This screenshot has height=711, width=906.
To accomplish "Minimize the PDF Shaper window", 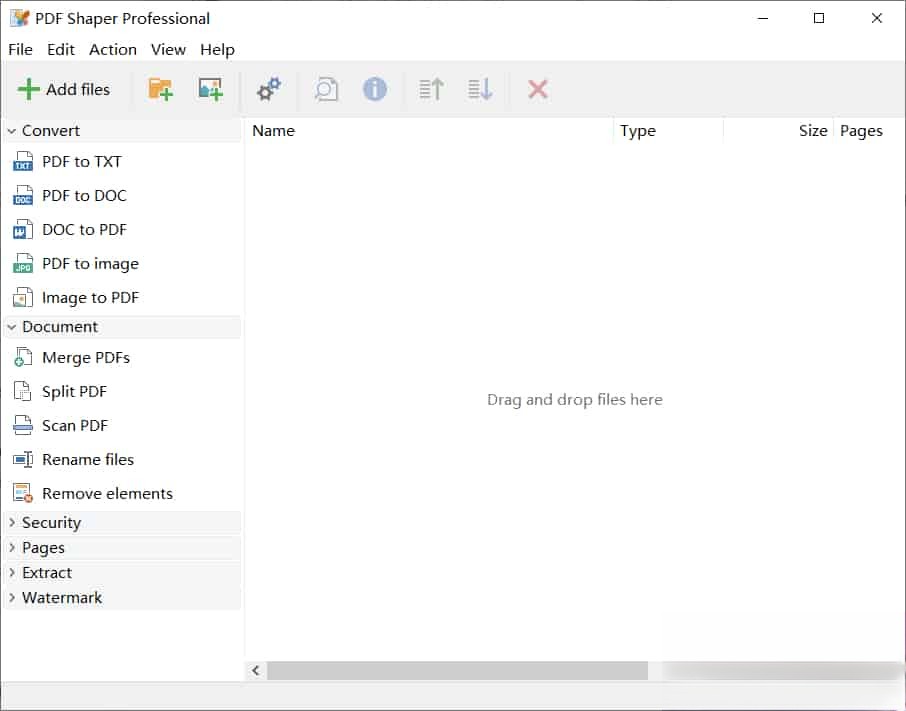I will pos(763,18).
